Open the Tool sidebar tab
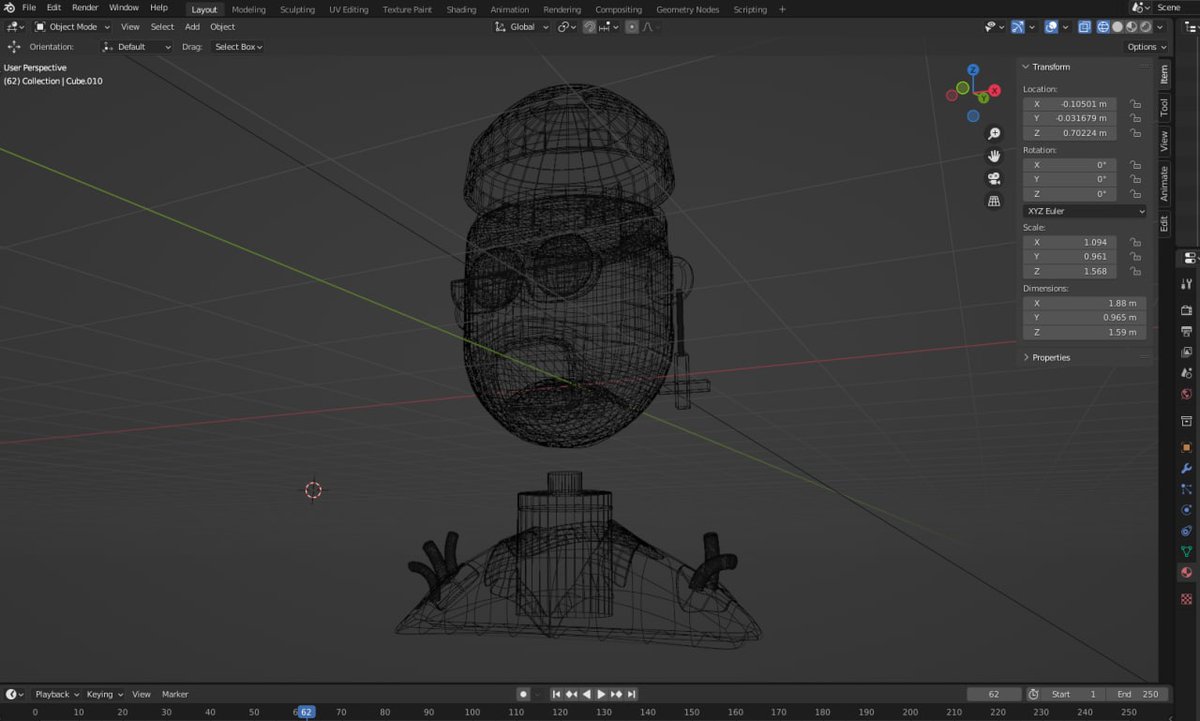The width and height of the screenshot is (1200, 721). (x=1164, y=107)
